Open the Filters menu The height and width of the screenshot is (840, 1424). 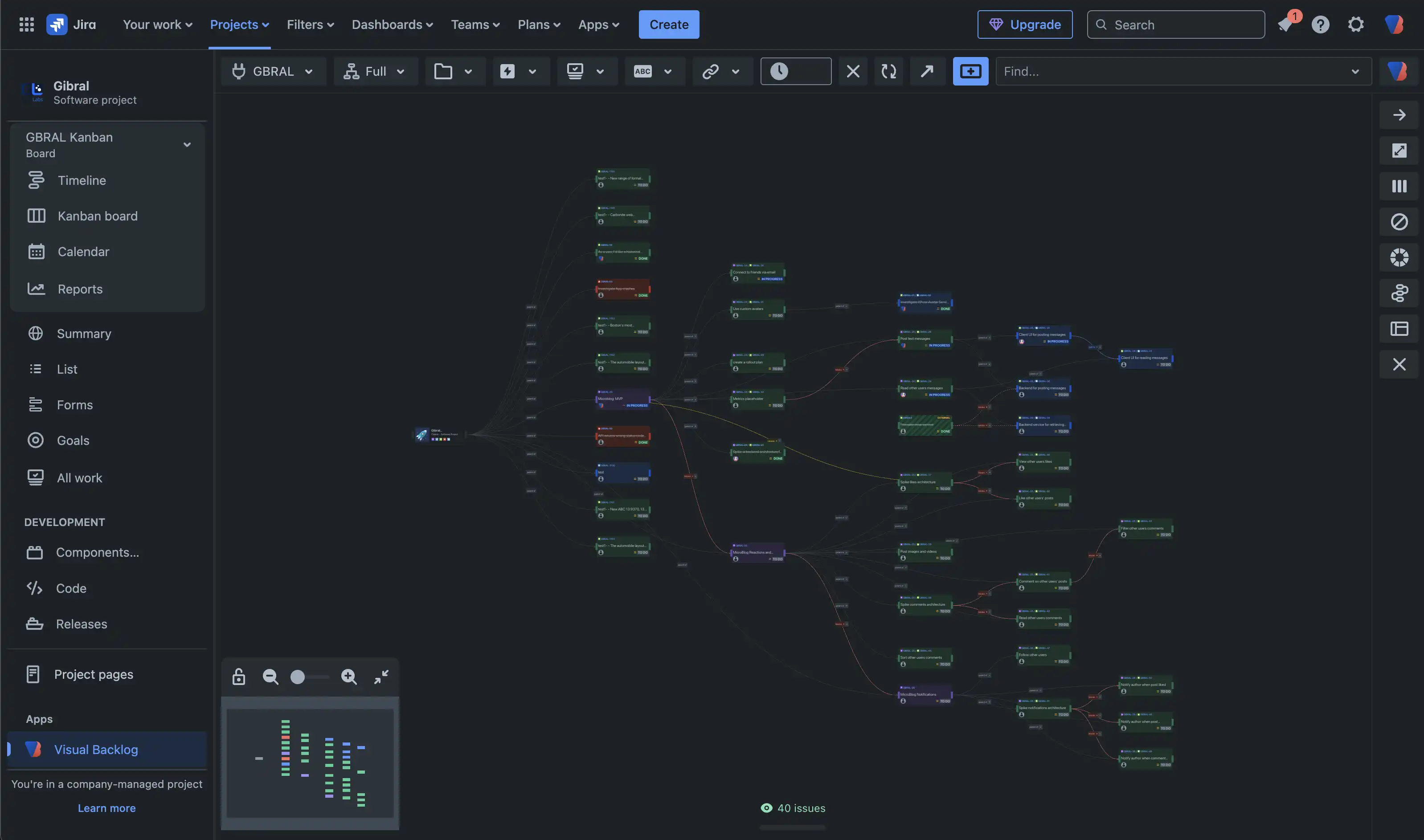pyautogui.click(x=310, y=24)
